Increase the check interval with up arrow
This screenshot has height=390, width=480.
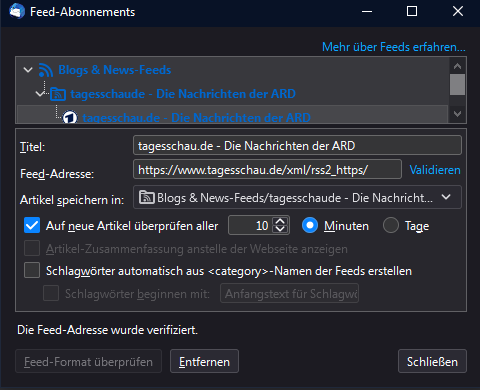(x=280, y=221)
